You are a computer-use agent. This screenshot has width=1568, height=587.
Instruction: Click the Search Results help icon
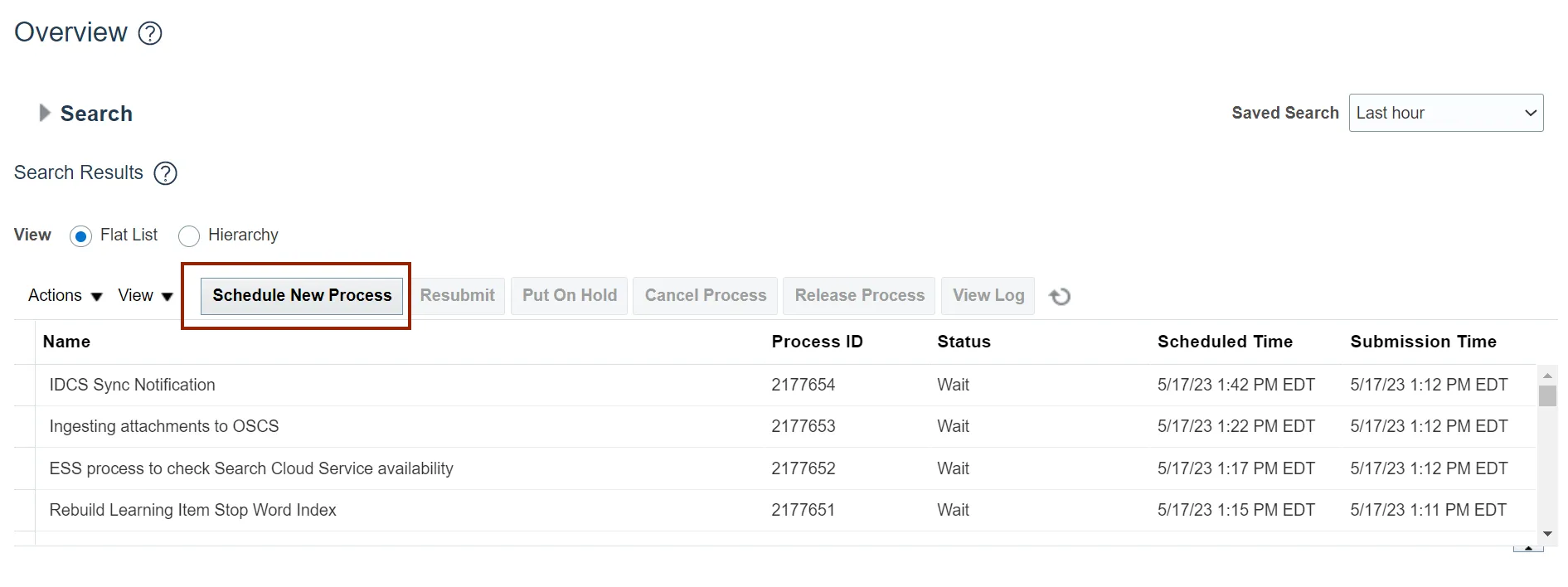166,173
